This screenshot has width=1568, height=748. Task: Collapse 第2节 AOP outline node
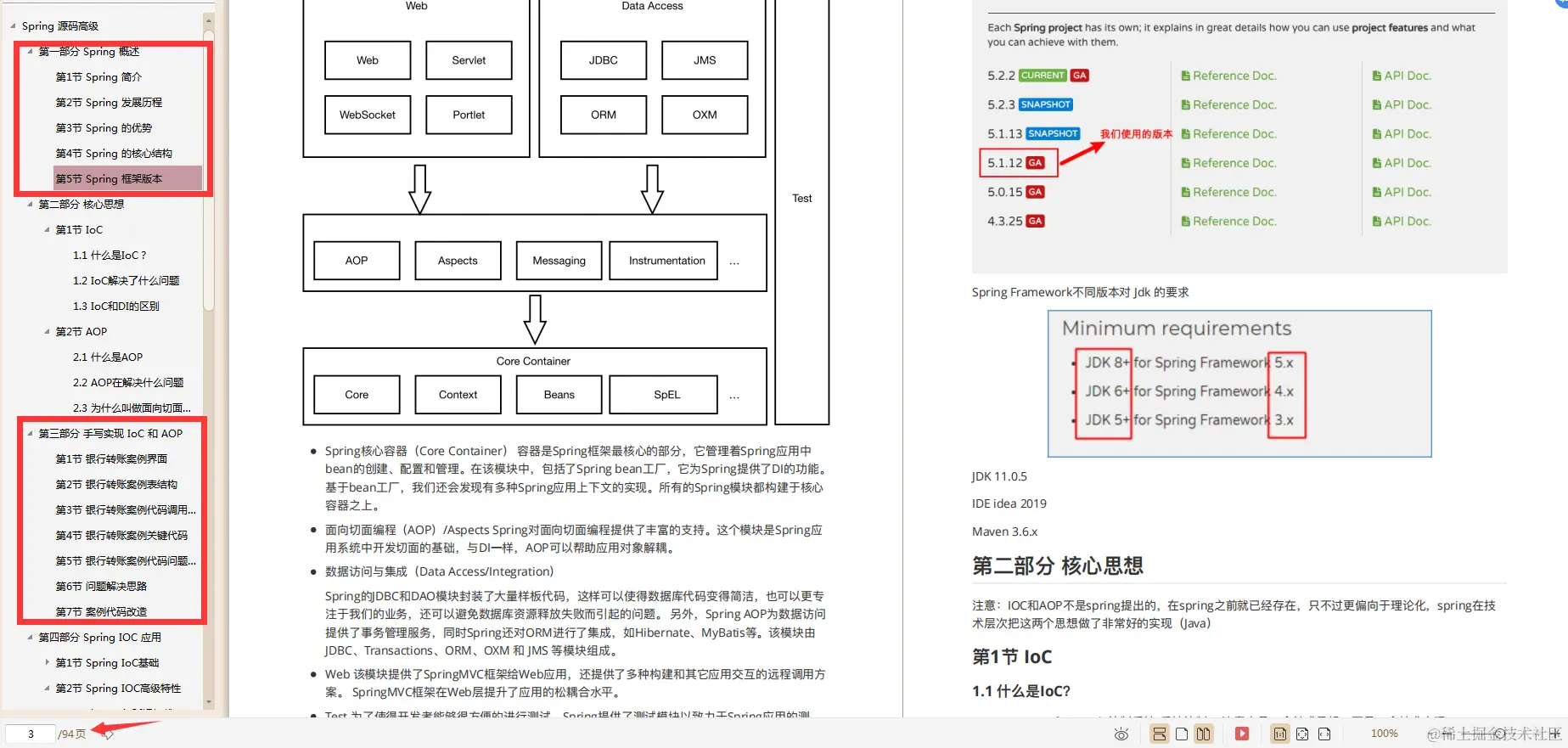pos(47,332)
